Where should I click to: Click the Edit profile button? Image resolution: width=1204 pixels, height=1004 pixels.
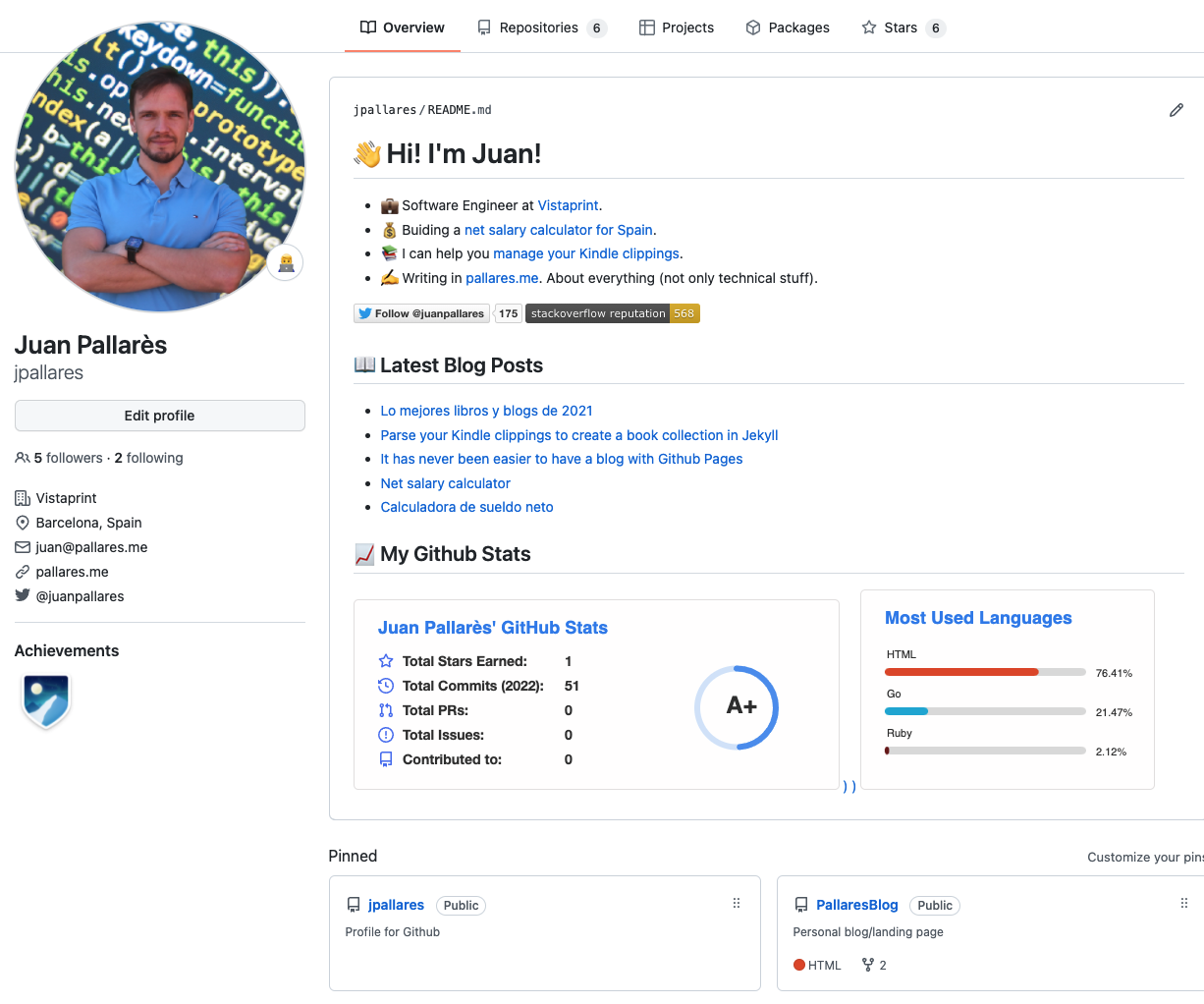click(x=159, y=416)
